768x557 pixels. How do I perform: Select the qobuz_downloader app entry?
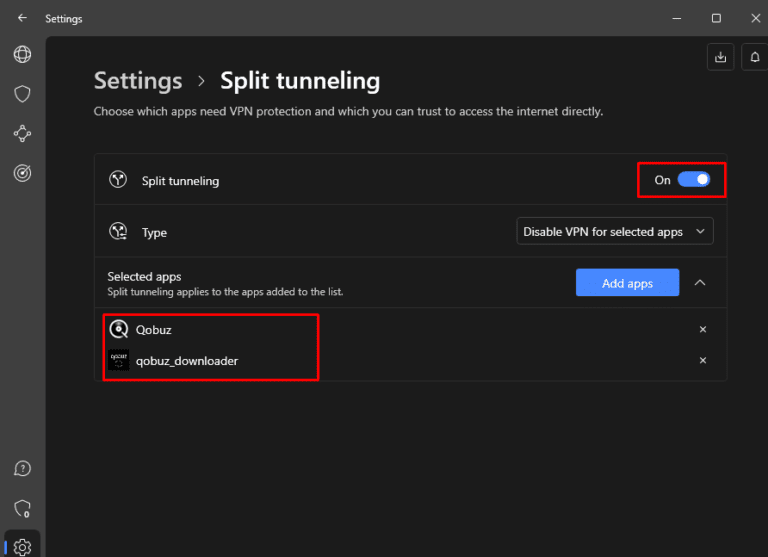click(187, 360)
